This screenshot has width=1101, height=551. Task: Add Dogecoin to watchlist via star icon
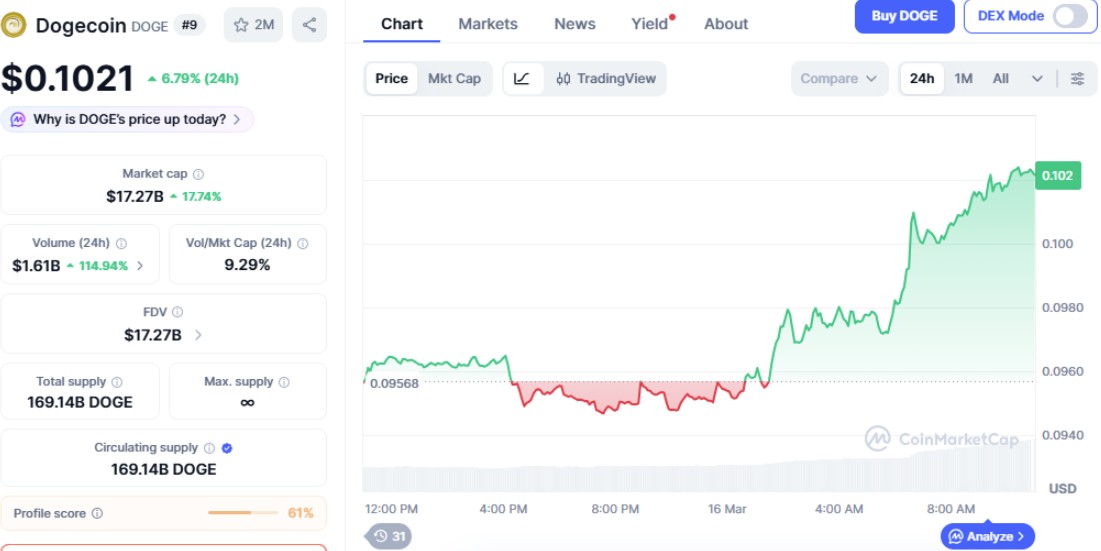pyautogui.click(x=253, y=25)
